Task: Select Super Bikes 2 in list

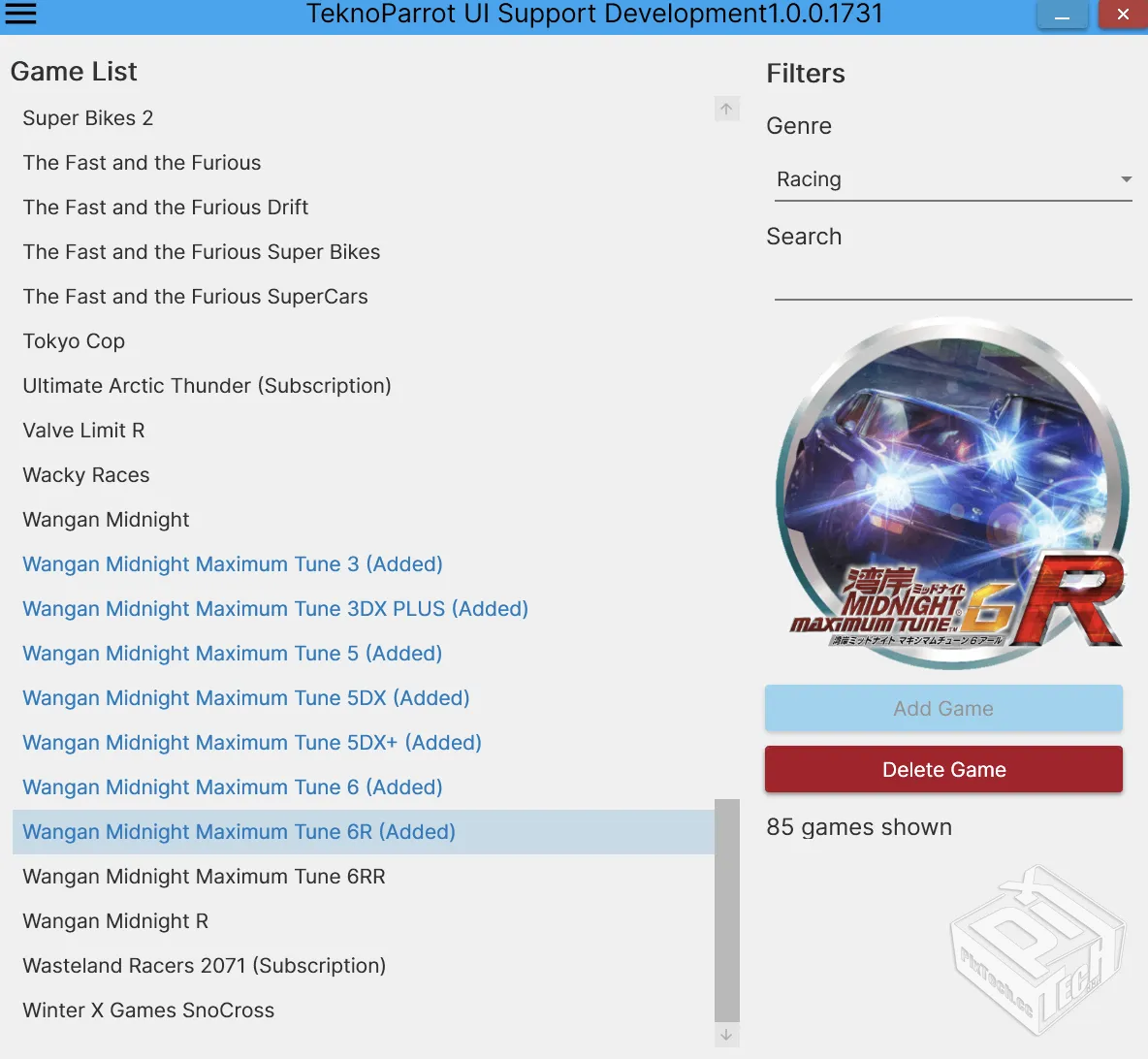Action: coord(88,118)
